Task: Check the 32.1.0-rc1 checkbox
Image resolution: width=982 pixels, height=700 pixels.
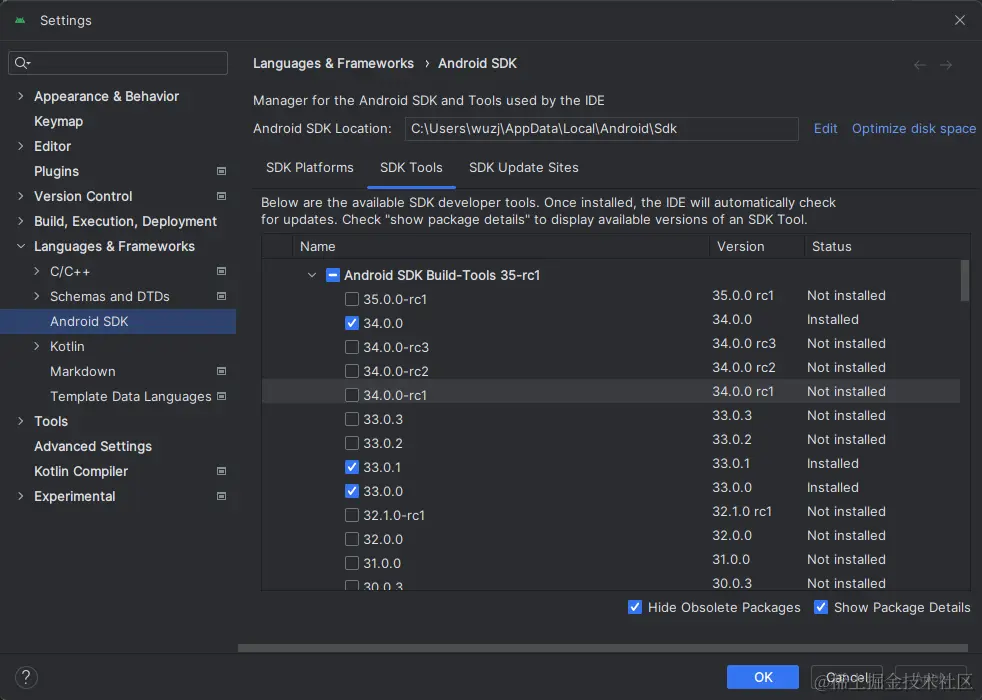Action: 352,515
